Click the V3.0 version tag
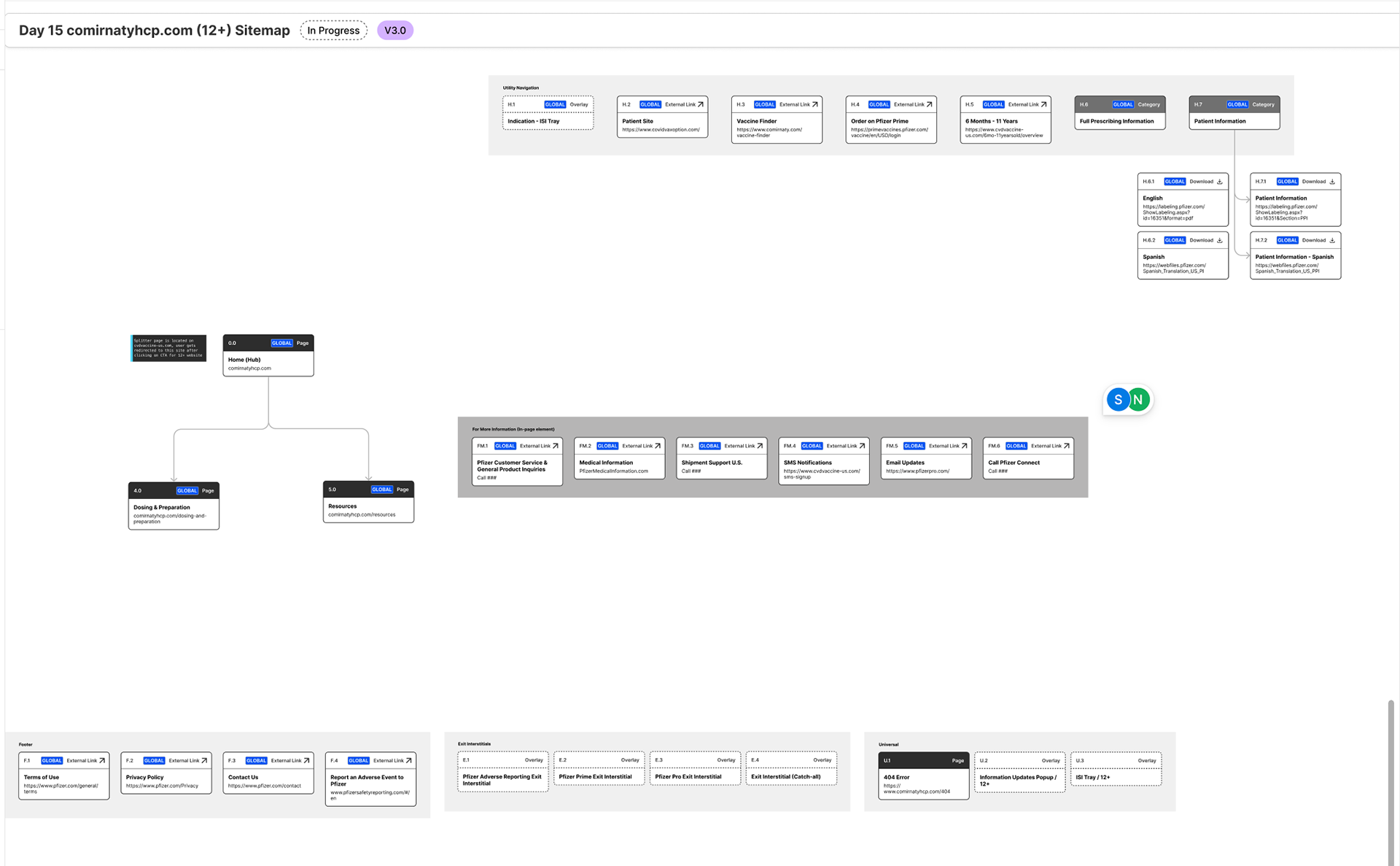This screenshot has width=1400, height=866. tap(395, 31)
